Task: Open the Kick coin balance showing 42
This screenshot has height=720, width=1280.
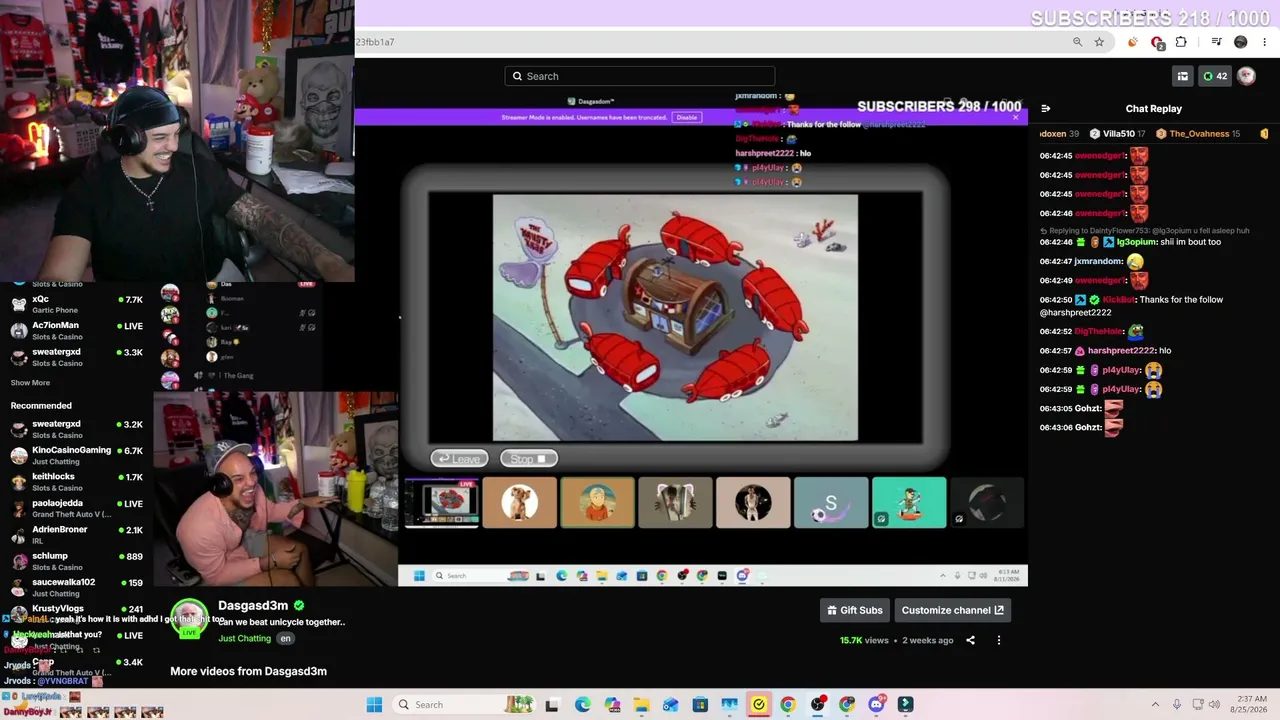Action: click(1215, 76)
